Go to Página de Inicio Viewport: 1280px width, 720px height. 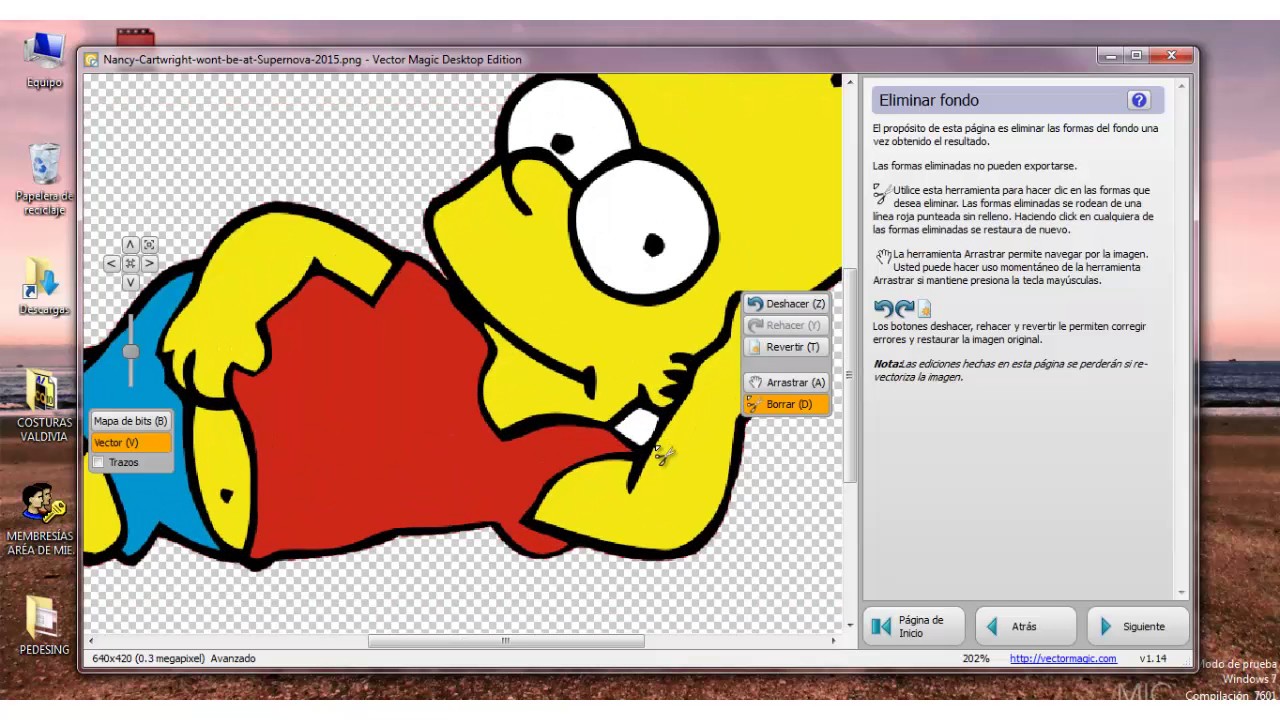pos(914,626)
